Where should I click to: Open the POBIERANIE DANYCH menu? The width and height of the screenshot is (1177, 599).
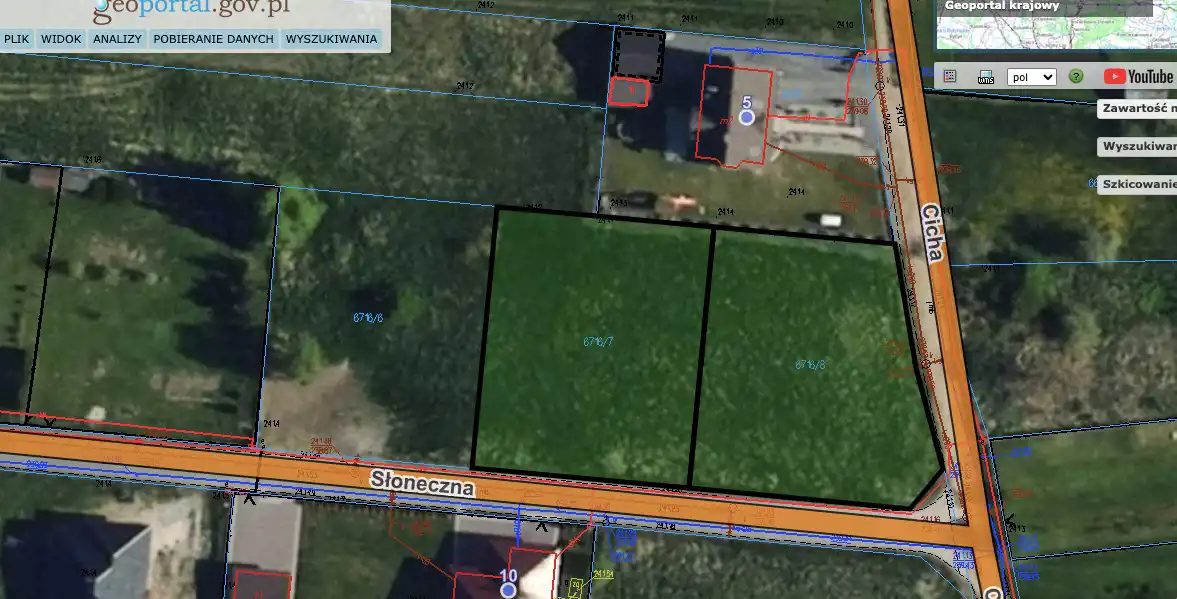click(213, 39)
